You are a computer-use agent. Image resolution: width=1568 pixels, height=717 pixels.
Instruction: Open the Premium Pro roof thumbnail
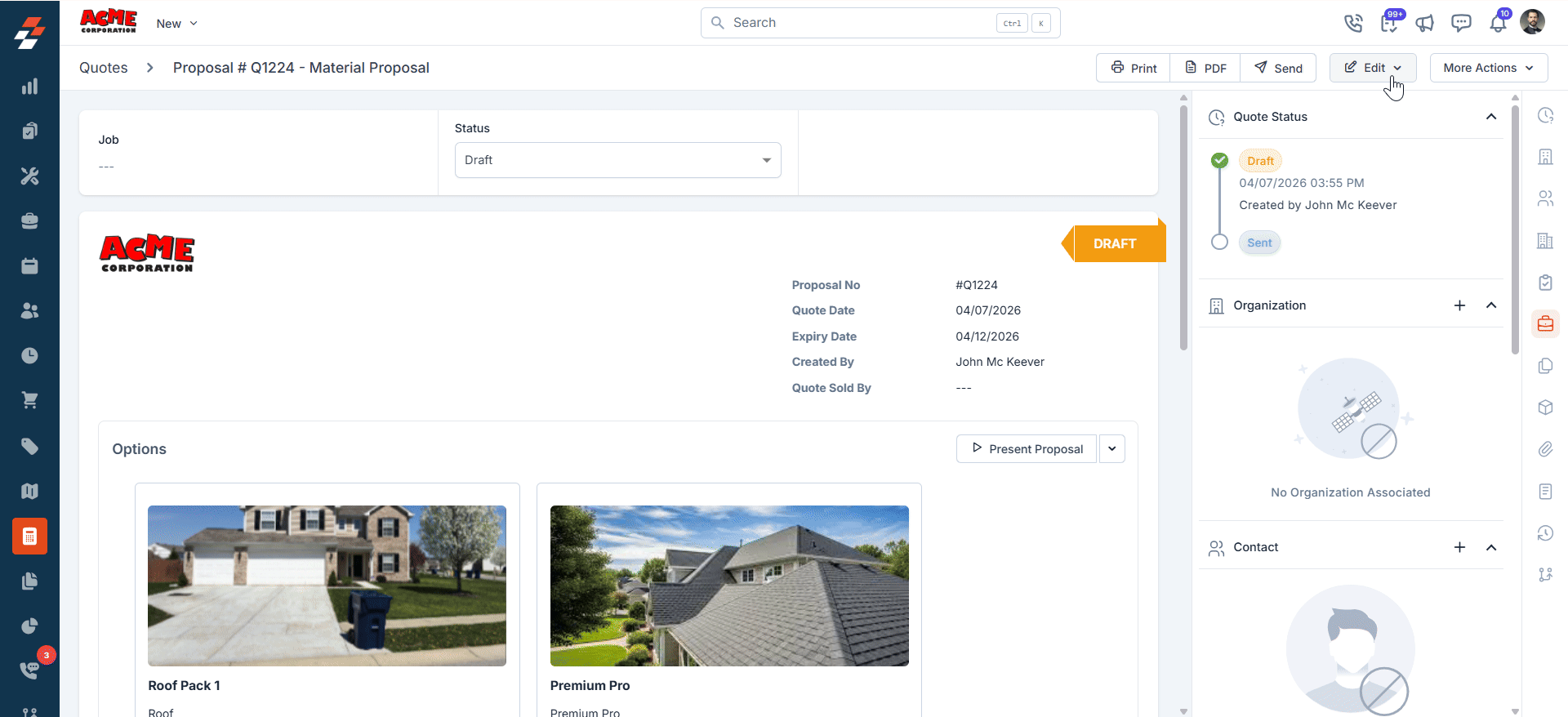pos(729,586)
